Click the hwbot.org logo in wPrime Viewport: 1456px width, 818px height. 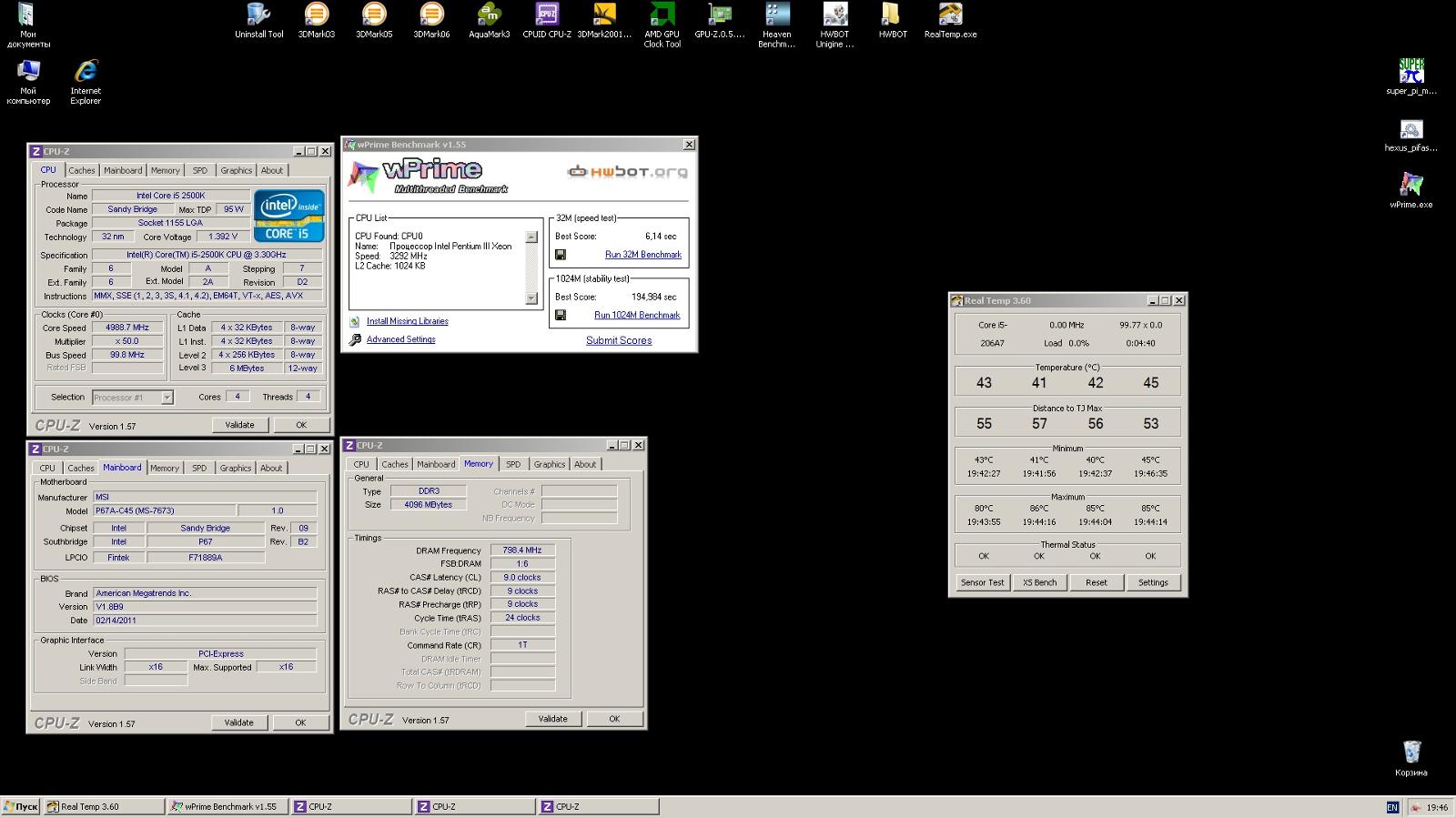coord(626,171)
